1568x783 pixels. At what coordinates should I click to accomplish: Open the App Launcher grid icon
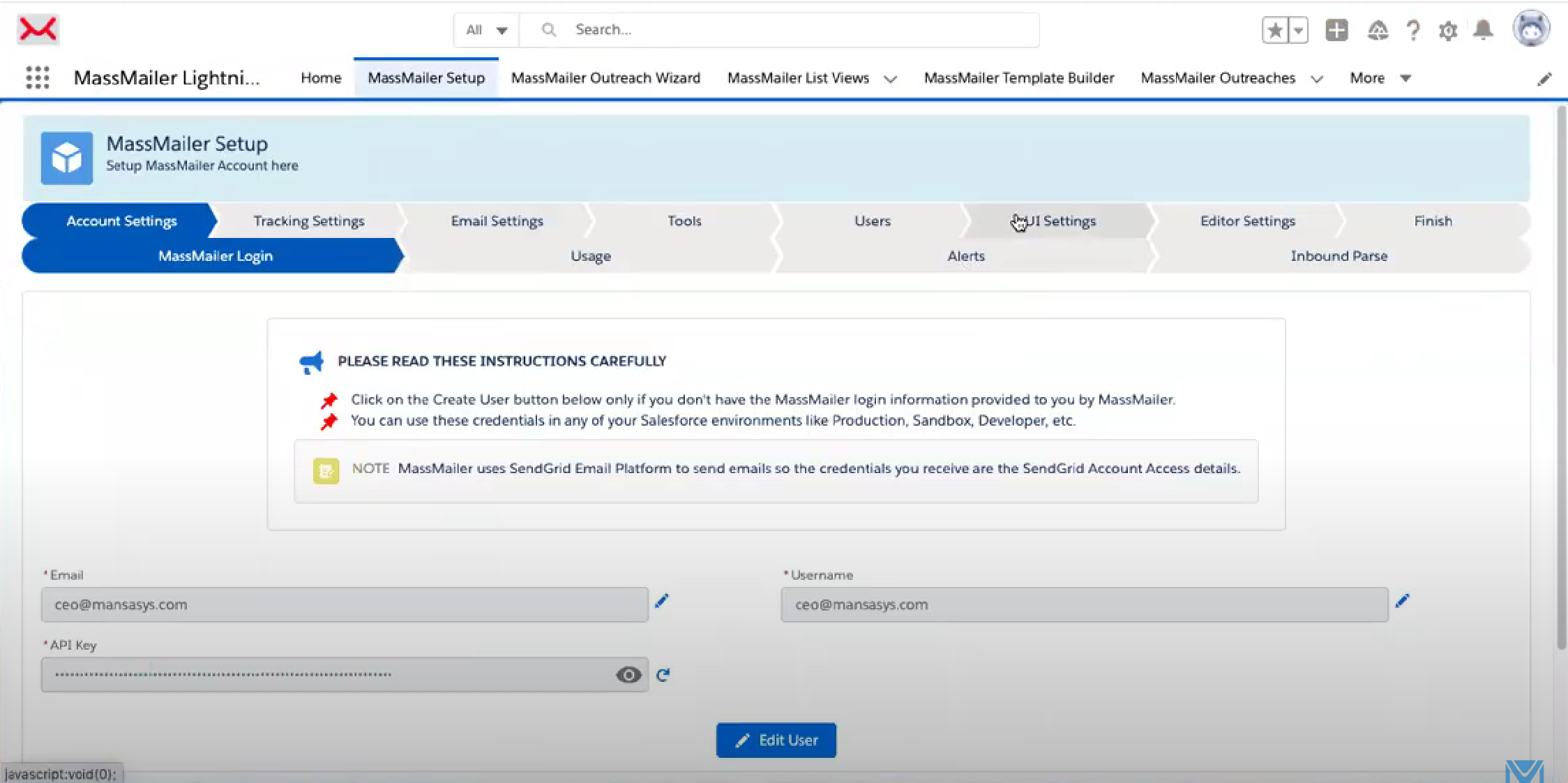pyautogui.click(x=38, y=77)
